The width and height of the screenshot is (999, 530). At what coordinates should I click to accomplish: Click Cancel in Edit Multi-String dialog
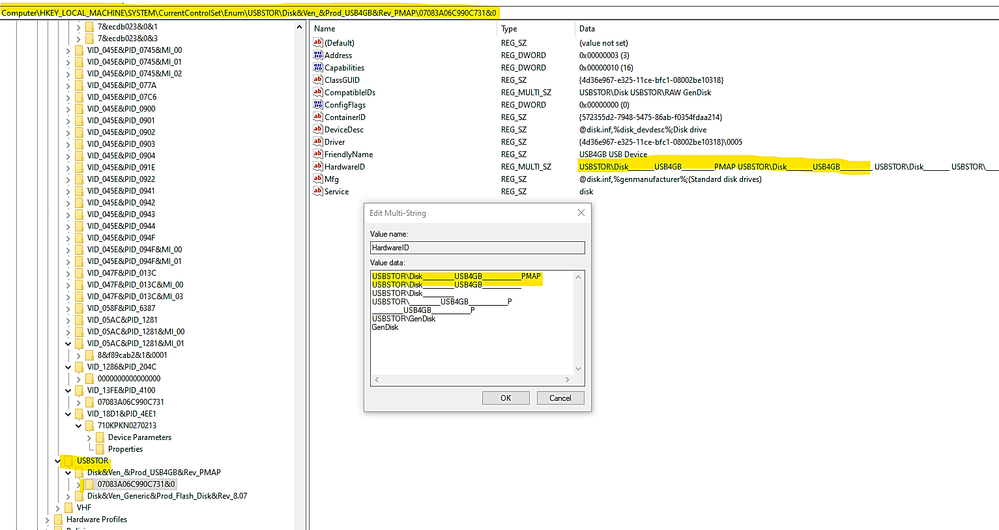click(560, 398)
